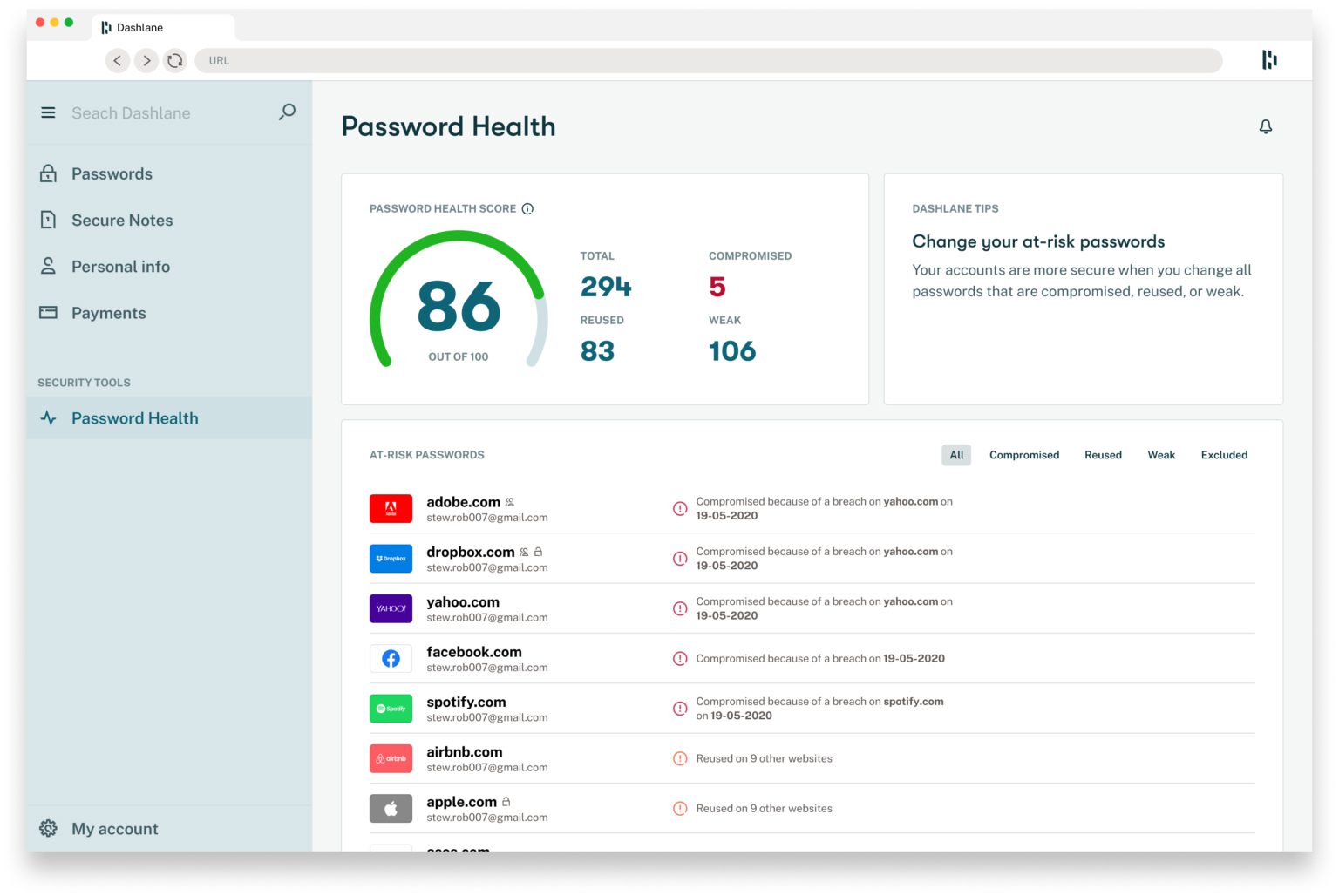Select the Password Health pulse icon

click(48, 417)
